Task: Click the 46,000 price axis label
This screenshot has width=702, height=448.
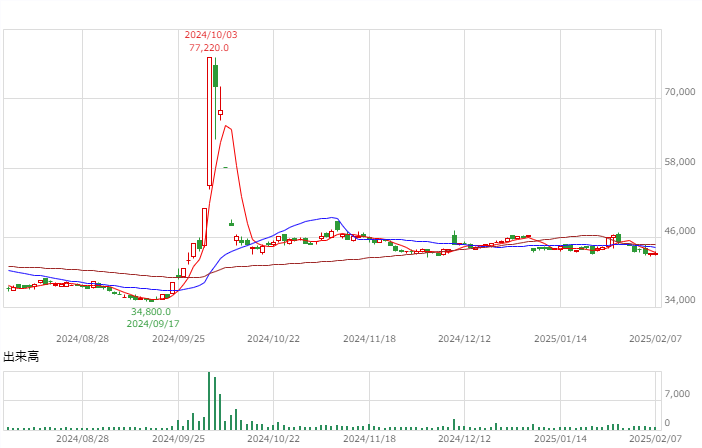Action: [x=680, y=231]
